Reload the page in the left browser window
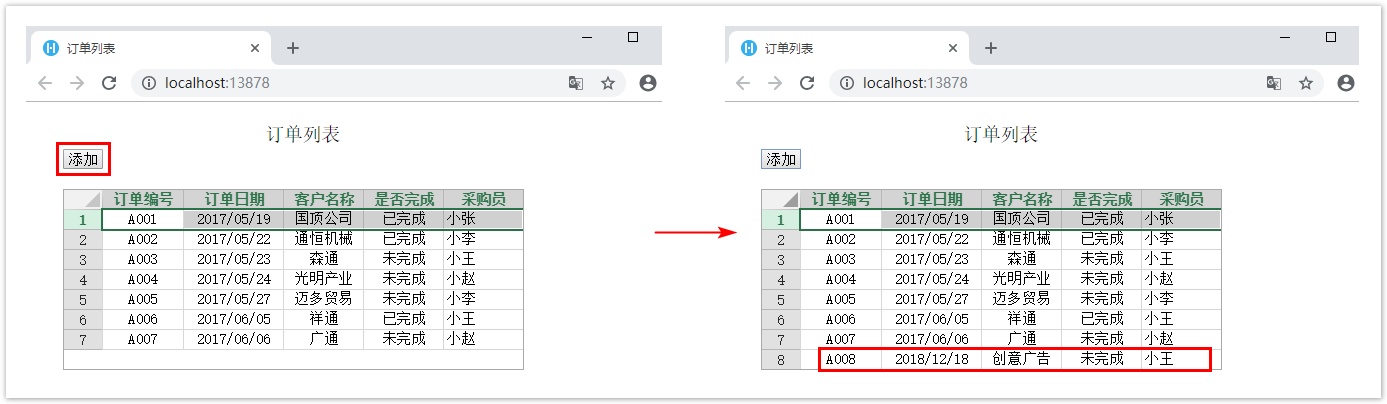Screen dimensions: 1387x404 click(x=109, y=84)
